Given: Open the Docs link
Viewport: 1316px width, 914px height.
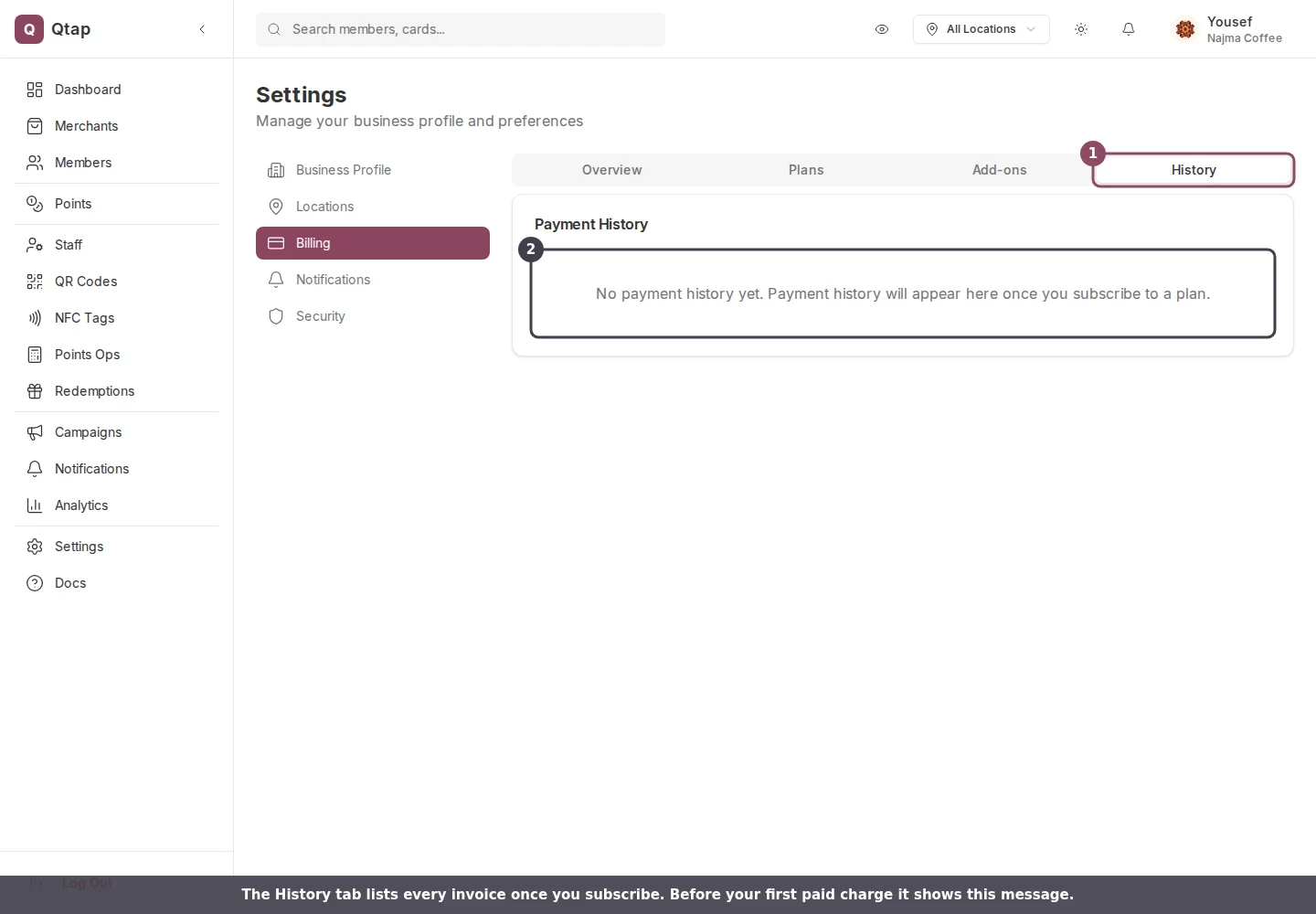Looking at the screenshot, I should pyautogui.click(x=116, y=583).
